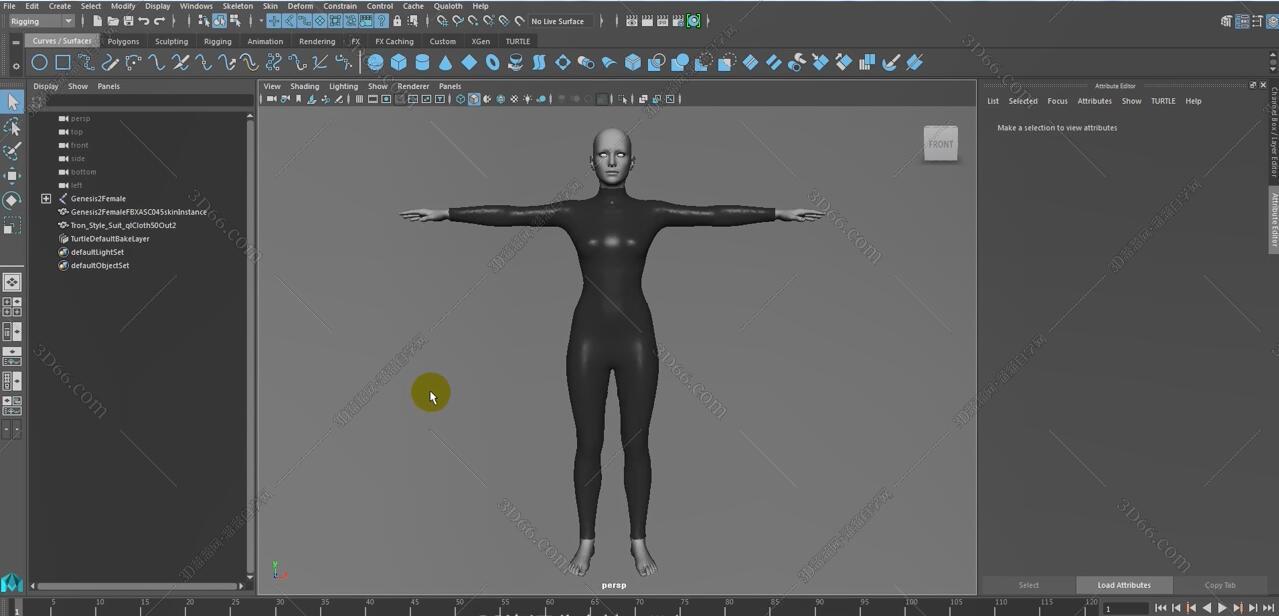Open the Renderer menu in the viewport panel
The height and width of the screenshot is (616, 1279).
[413, 86]
